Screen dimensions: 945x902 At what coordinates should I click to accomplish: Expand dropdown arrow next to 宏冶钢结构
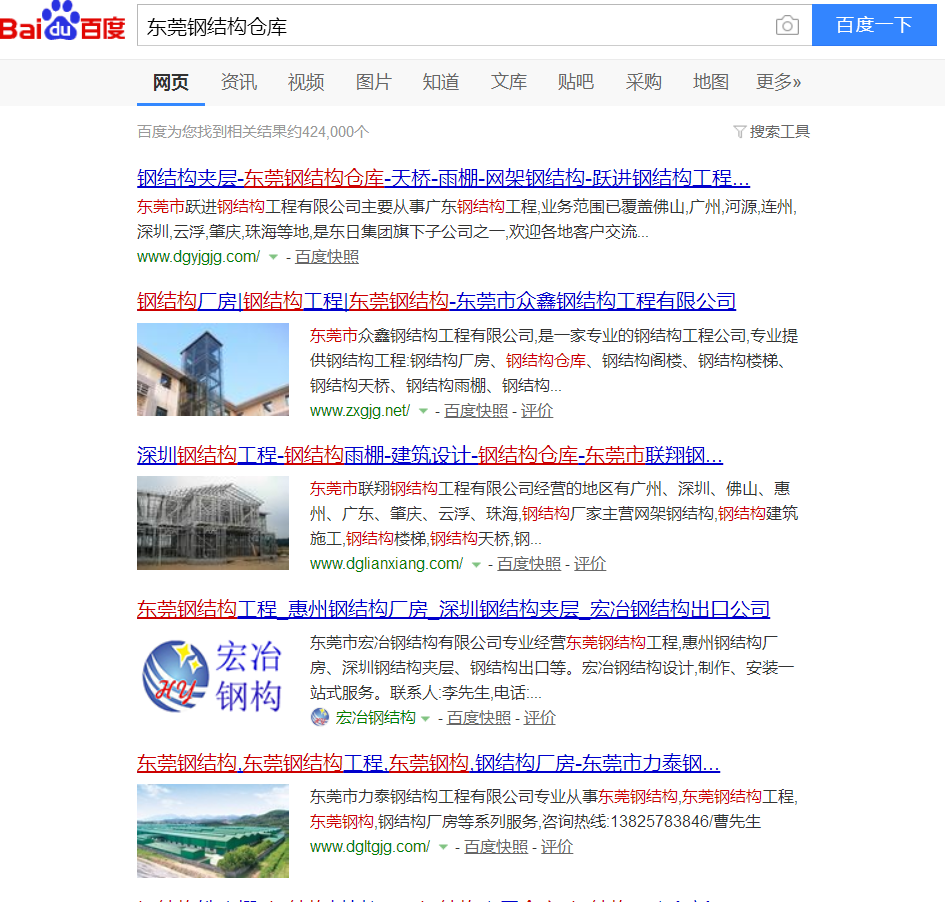(425, 718)
